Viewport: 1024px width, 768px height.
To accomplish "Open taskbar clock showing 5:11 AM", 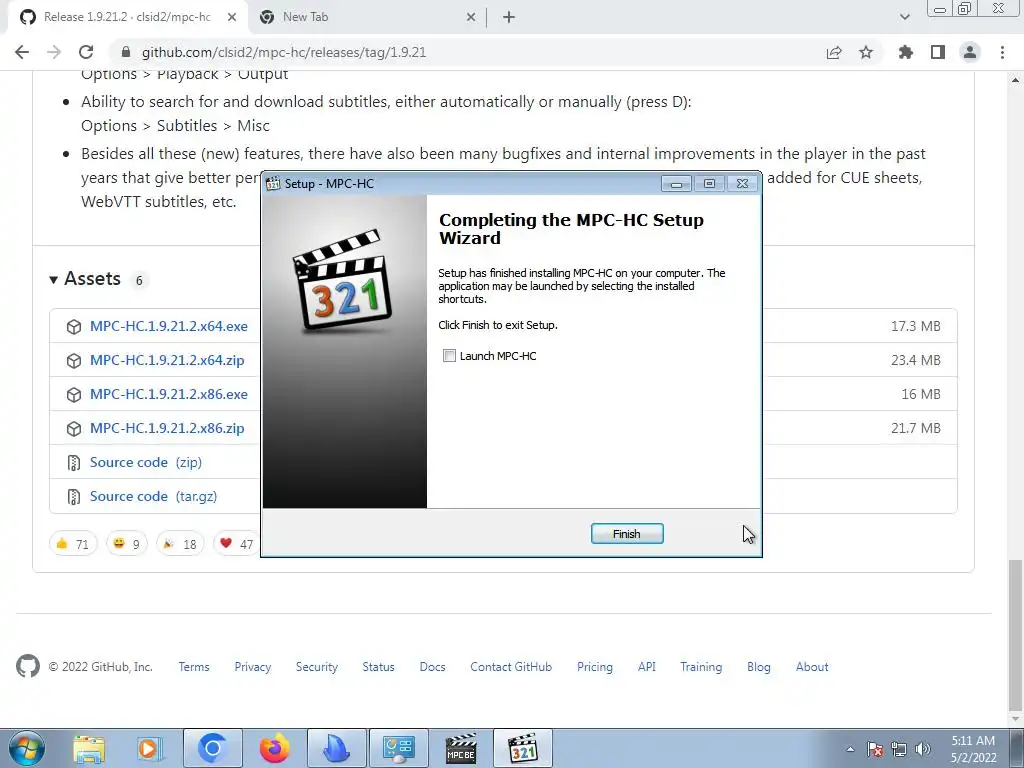I will pos(973,749).
